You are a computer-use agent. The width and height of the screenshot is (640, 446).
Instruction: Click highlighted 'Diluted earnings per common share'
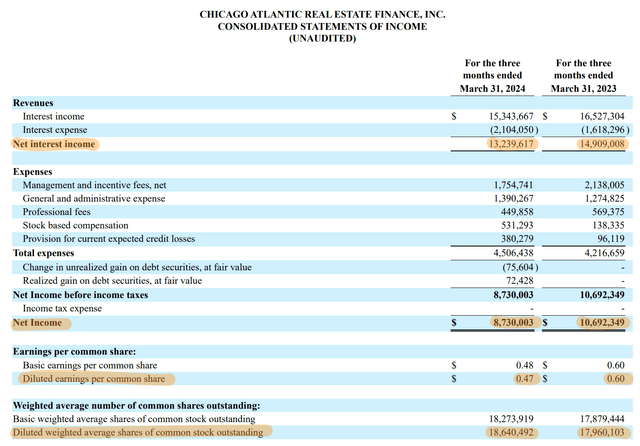click(x=93, y=379)
